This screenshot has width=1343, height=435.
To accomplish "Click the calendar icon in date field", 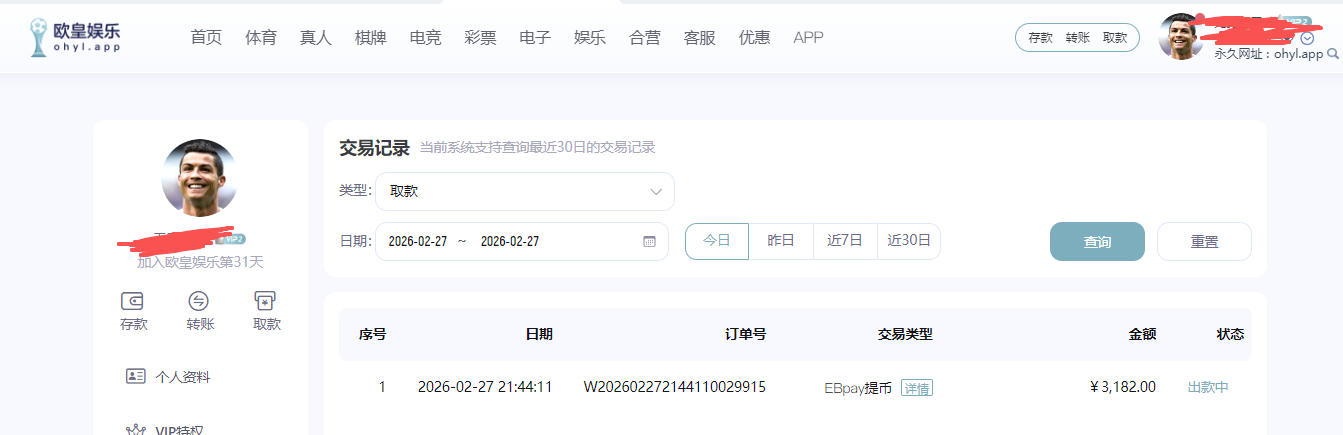I will [649, 242].
